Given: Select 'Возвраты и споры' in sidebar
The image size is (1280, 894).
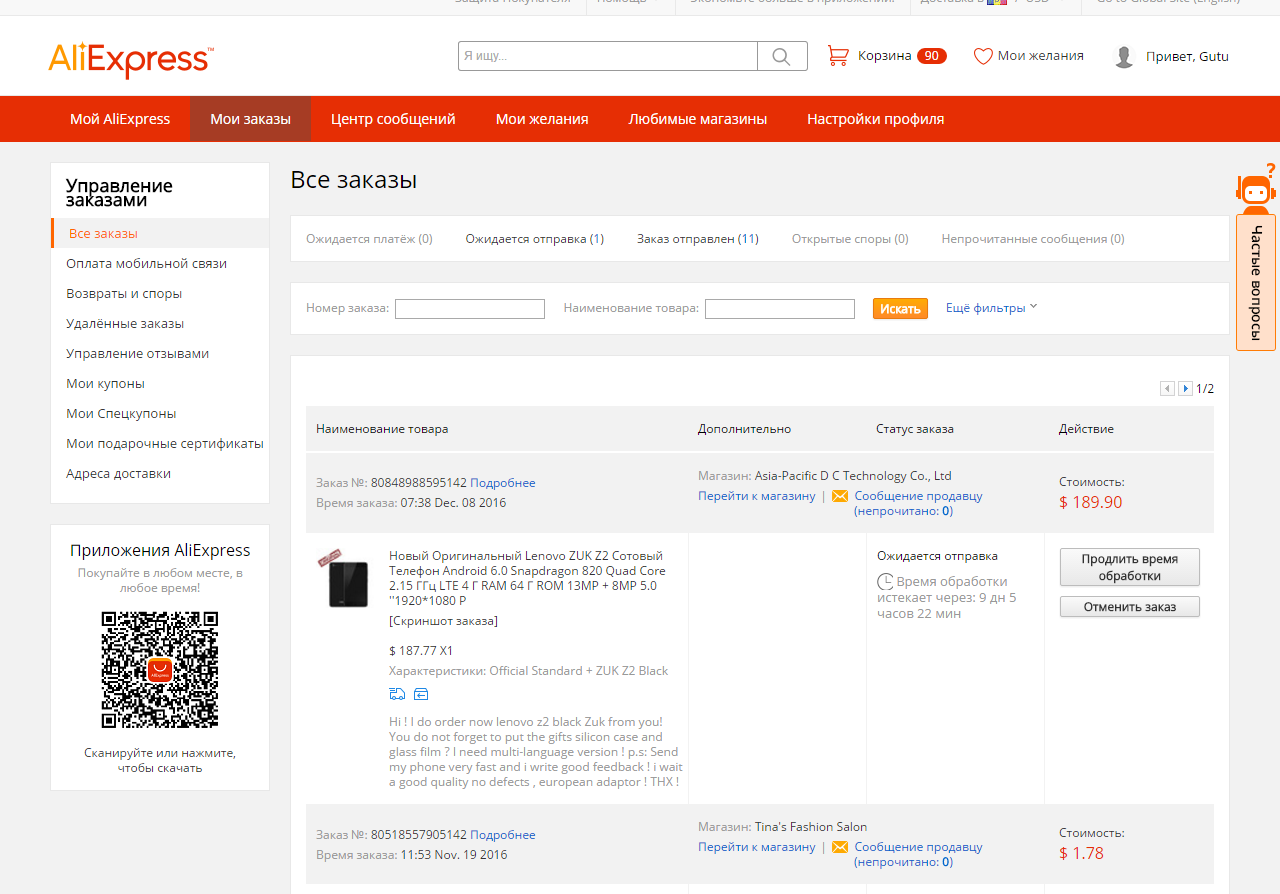Looking at the screenshot, I should (124, 294).
